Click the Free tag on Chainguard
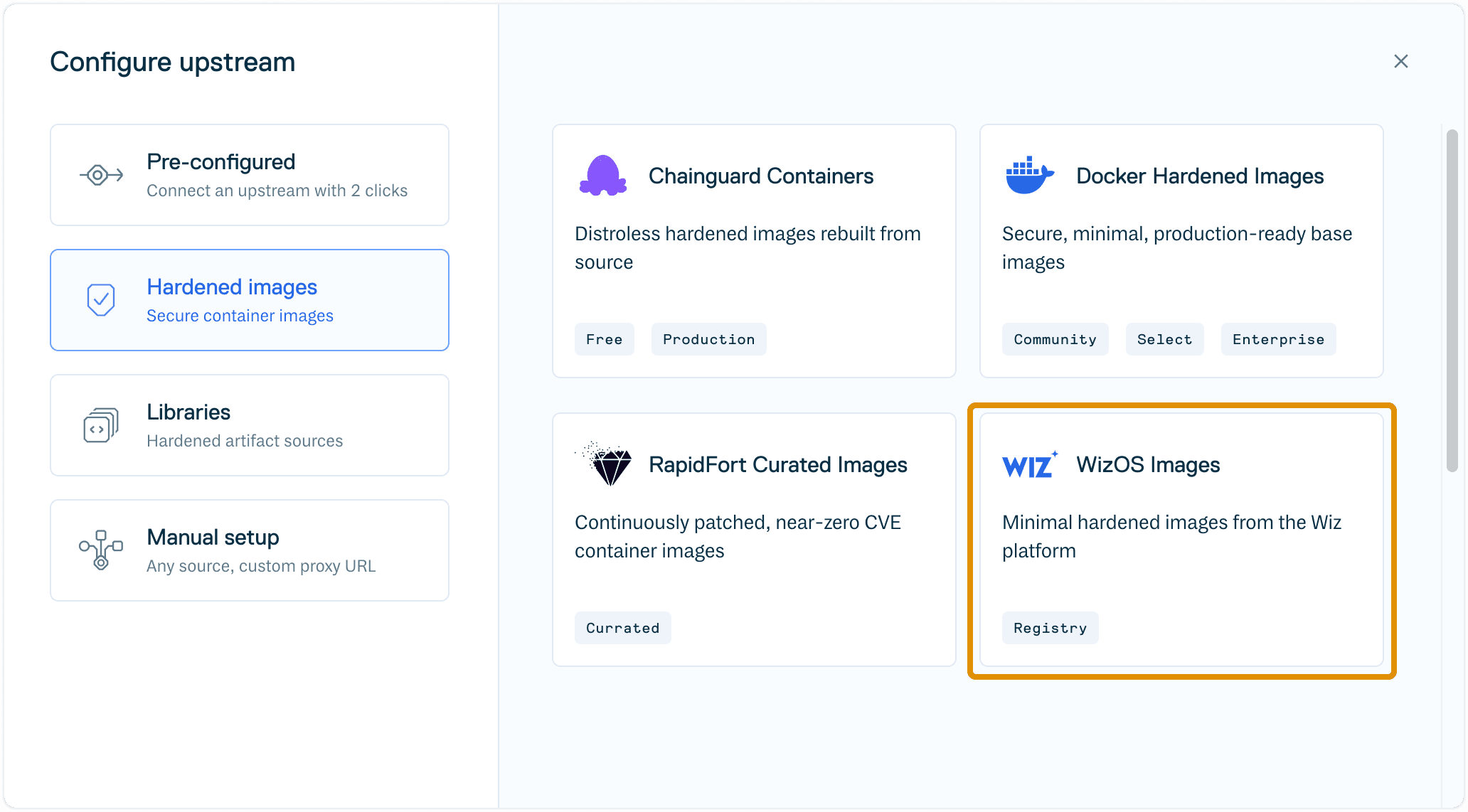 [x=605, y=339]
